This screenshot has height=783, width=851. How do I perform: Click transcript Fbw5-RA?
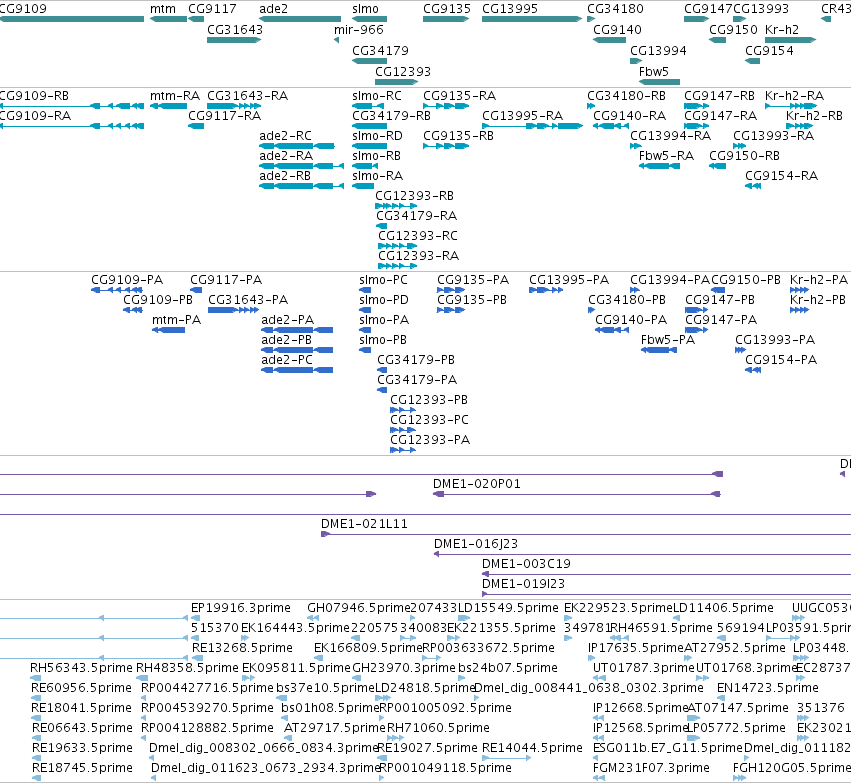pos(659,166)
